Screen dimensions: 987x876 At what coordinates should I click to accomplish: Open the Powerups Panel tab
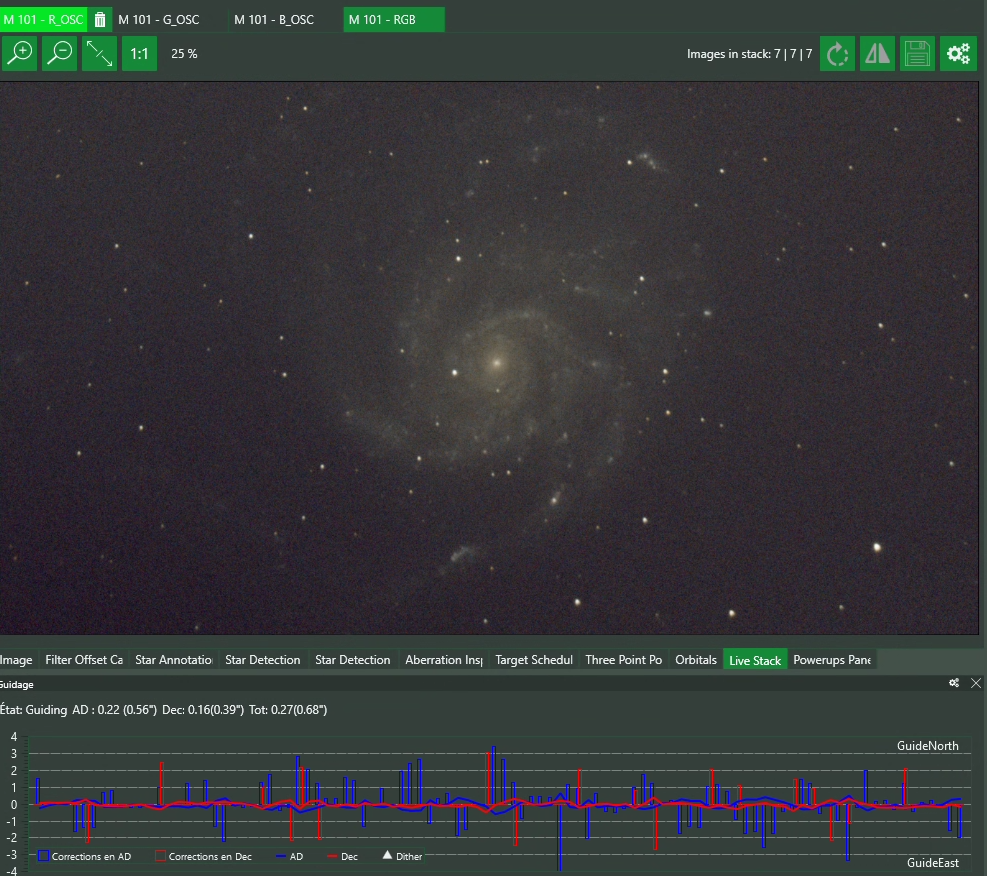coord(832,660)
